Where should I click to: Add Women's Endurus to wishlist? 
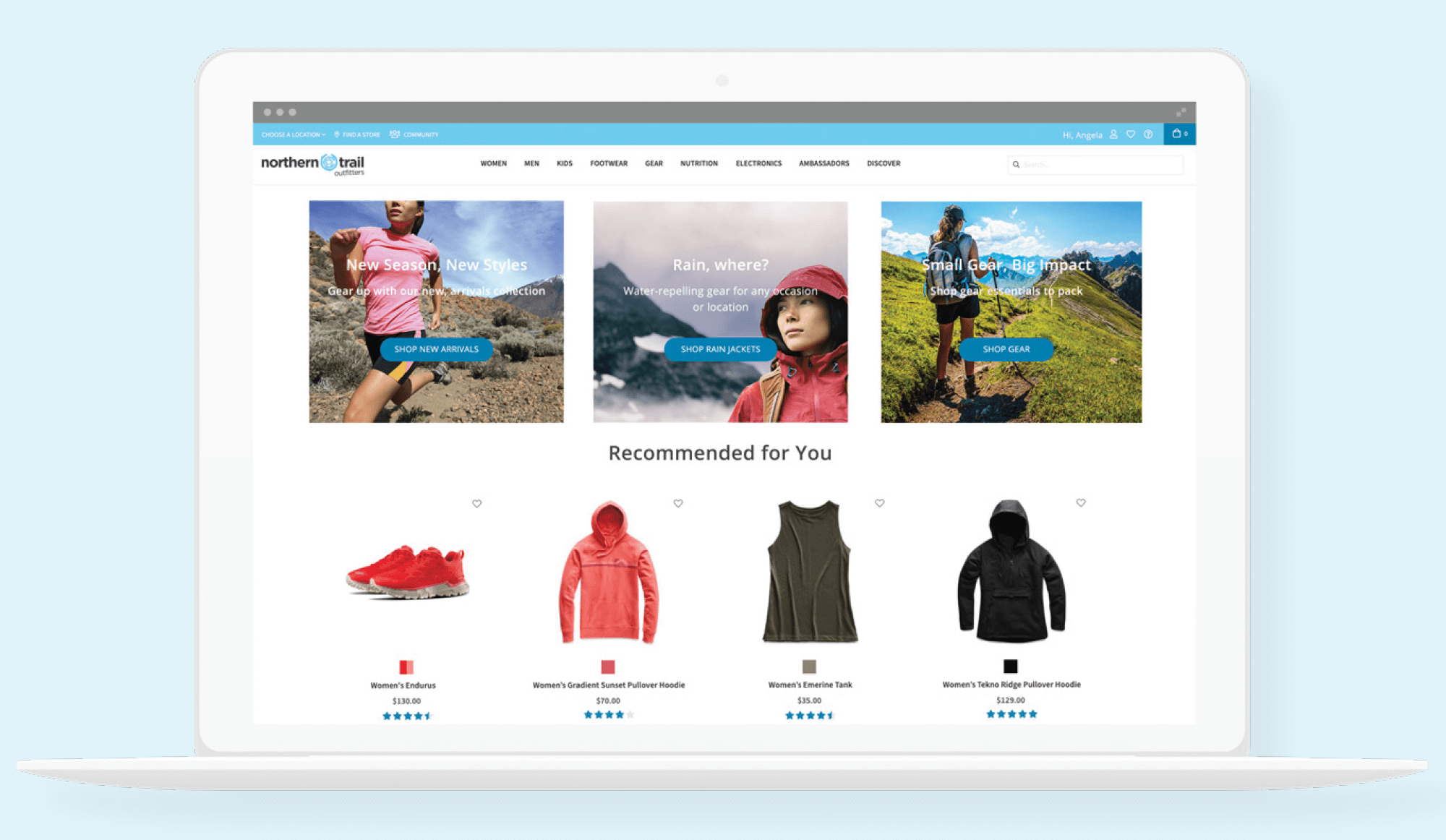click(477, 504)
